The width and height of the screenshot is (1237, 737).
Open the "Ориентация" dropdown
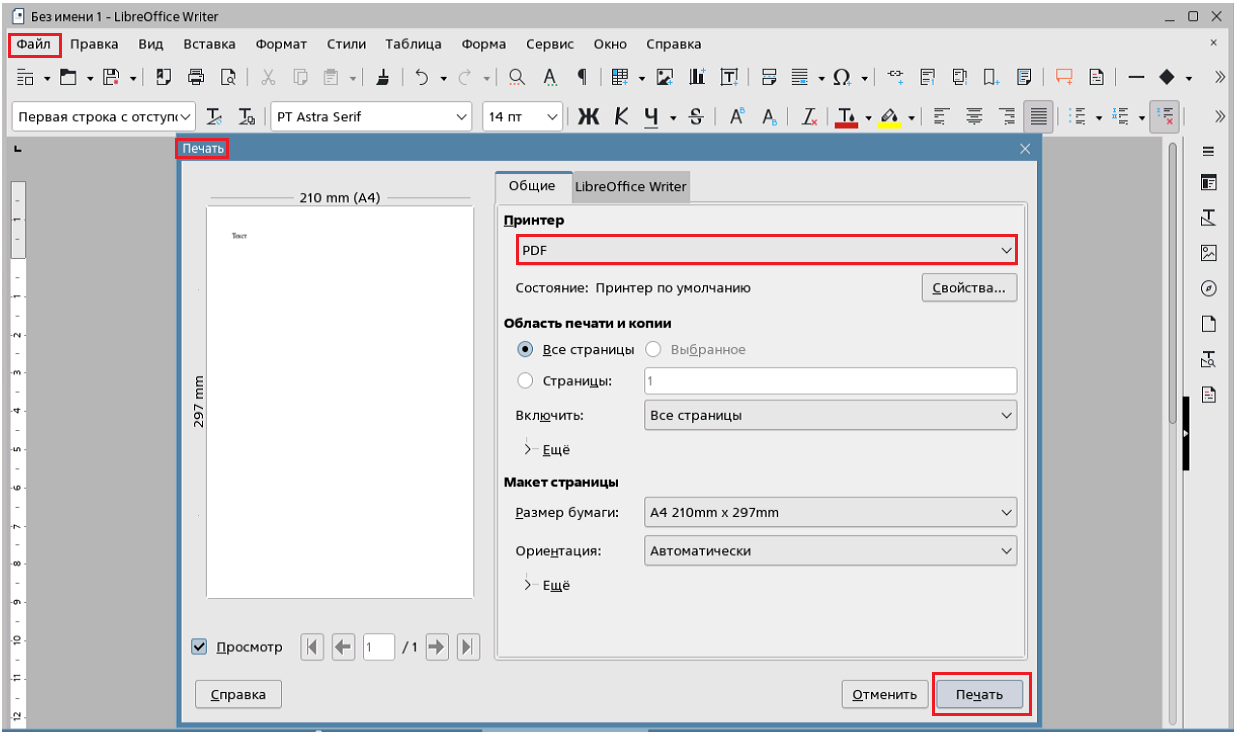pyautogui.click(x=829, y=551)
